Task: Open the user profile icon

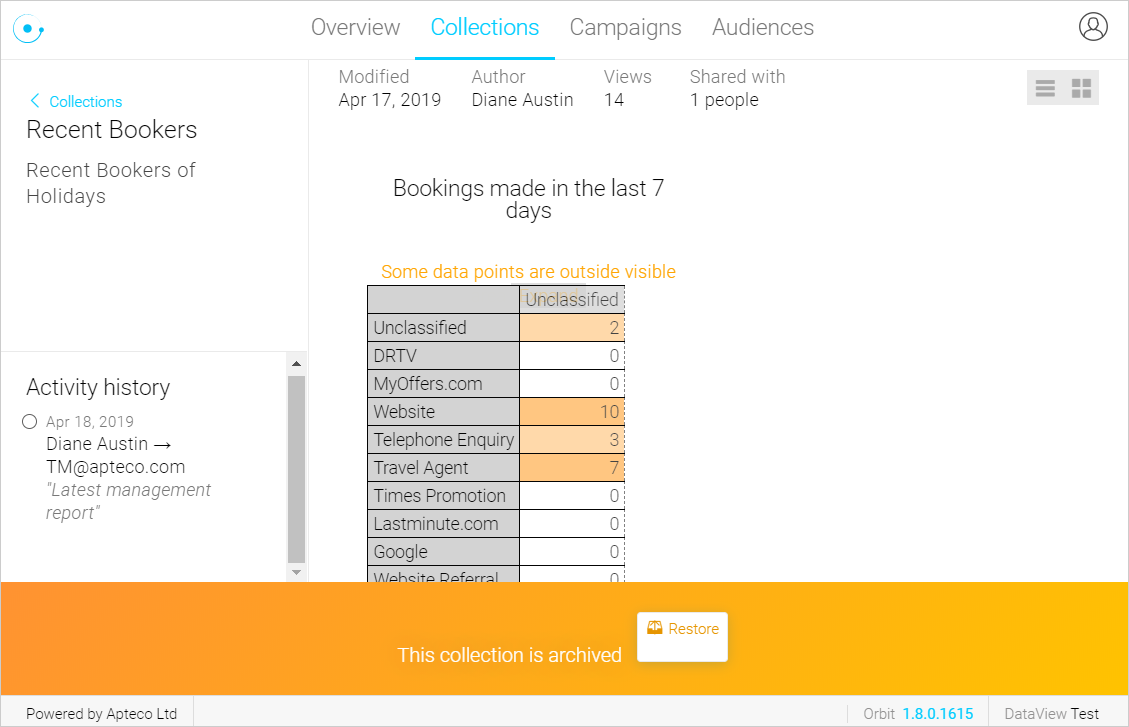Action: pyautogui.click(x=1093, y=27)
